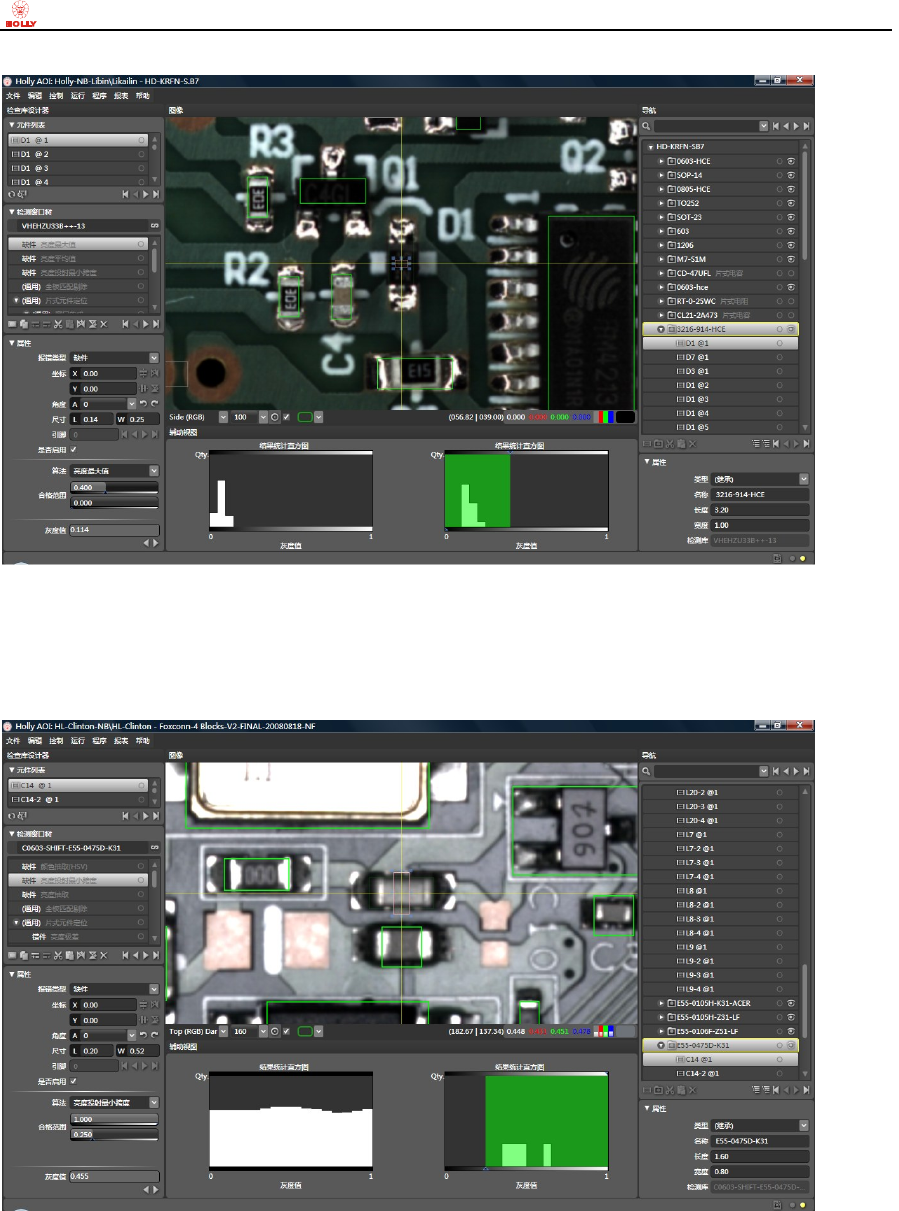The image size is (899, 1211).
Task: Toggle the eye icon on the SOP-14 row
Action: (x=791, y=175)
